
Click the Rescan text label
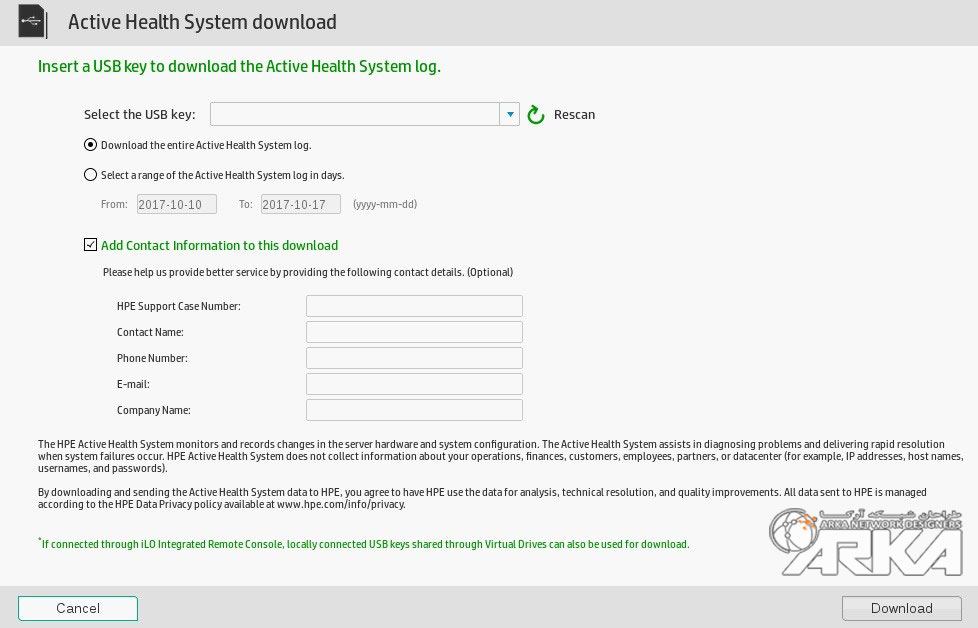(x=574, y=114)
